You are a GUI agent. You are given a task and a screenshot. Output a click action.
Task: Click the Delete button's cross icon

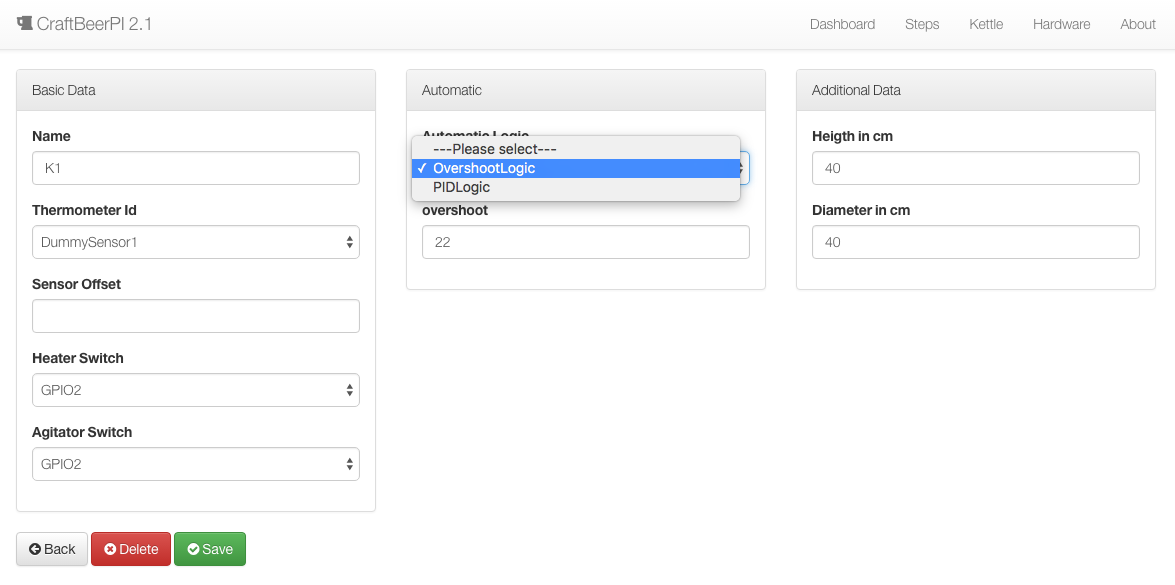click(x=110, y=549)
